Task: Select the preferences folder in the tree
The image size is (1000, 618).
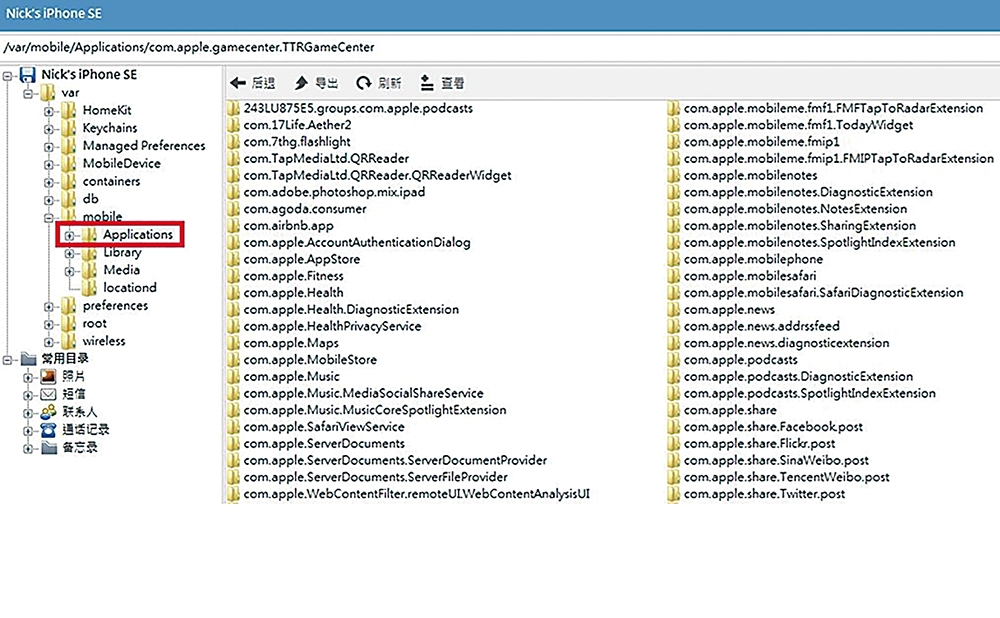Action: point(115,305)
